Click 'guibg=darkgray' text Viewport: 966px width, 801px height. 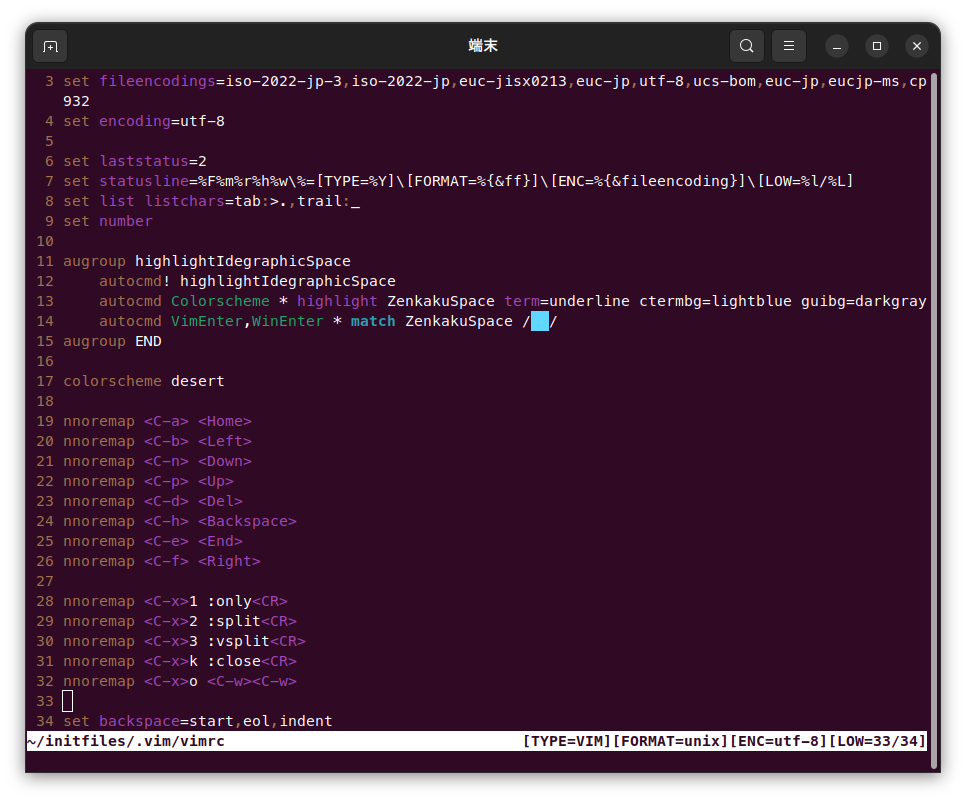point(864,301)
